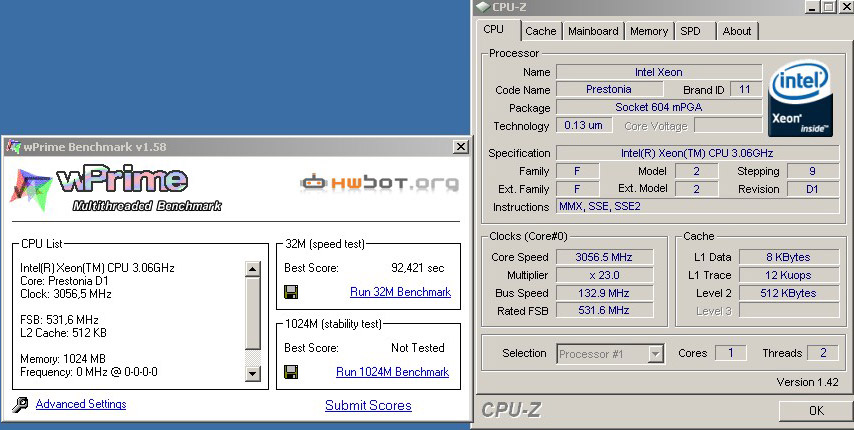Click the Revision value D1

[x=813, y=189]
